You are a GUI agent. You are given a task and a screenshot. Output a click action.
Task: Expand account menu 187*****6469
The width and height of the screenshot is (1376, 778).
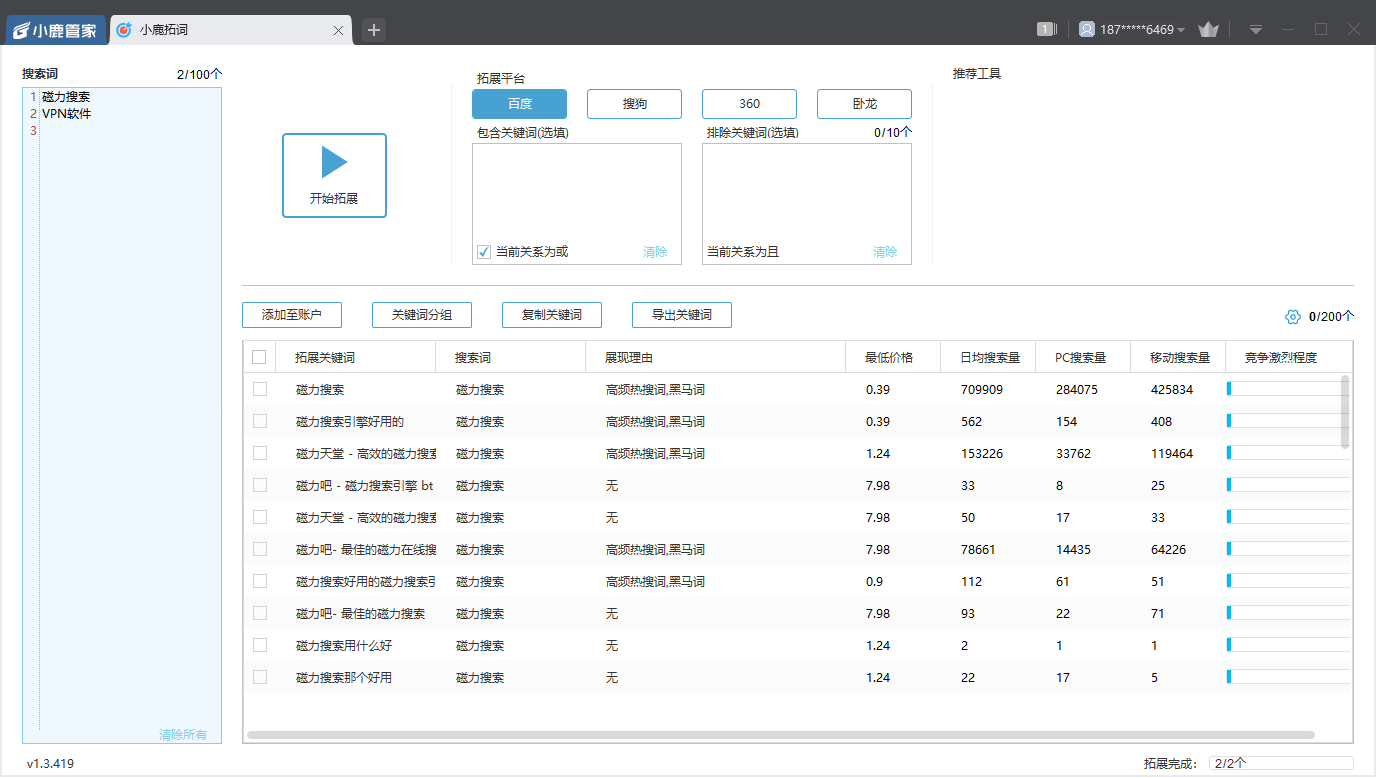pyautogui.click(x=1142, y=30)
